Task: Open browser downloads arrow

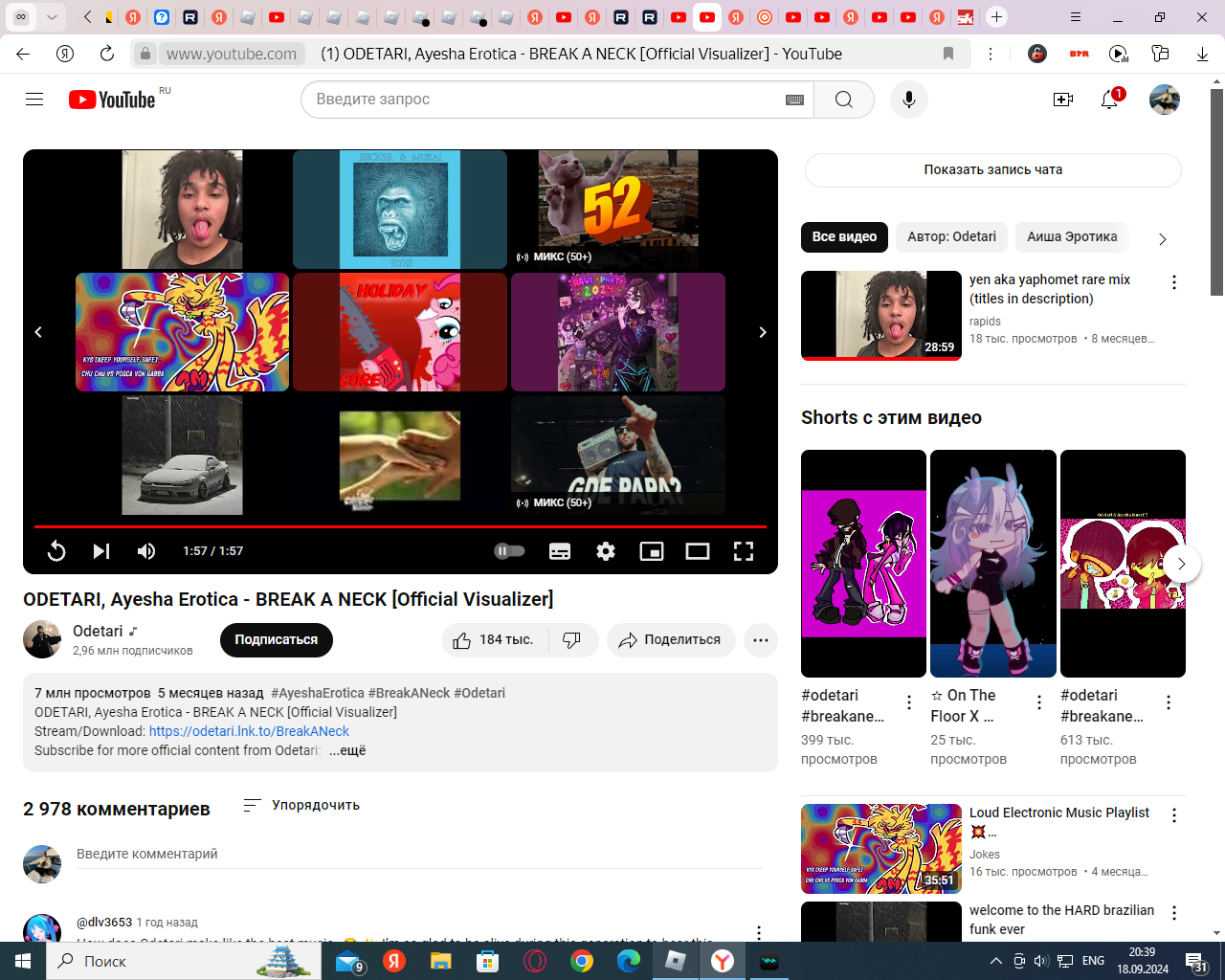Action: point(1202,54)
